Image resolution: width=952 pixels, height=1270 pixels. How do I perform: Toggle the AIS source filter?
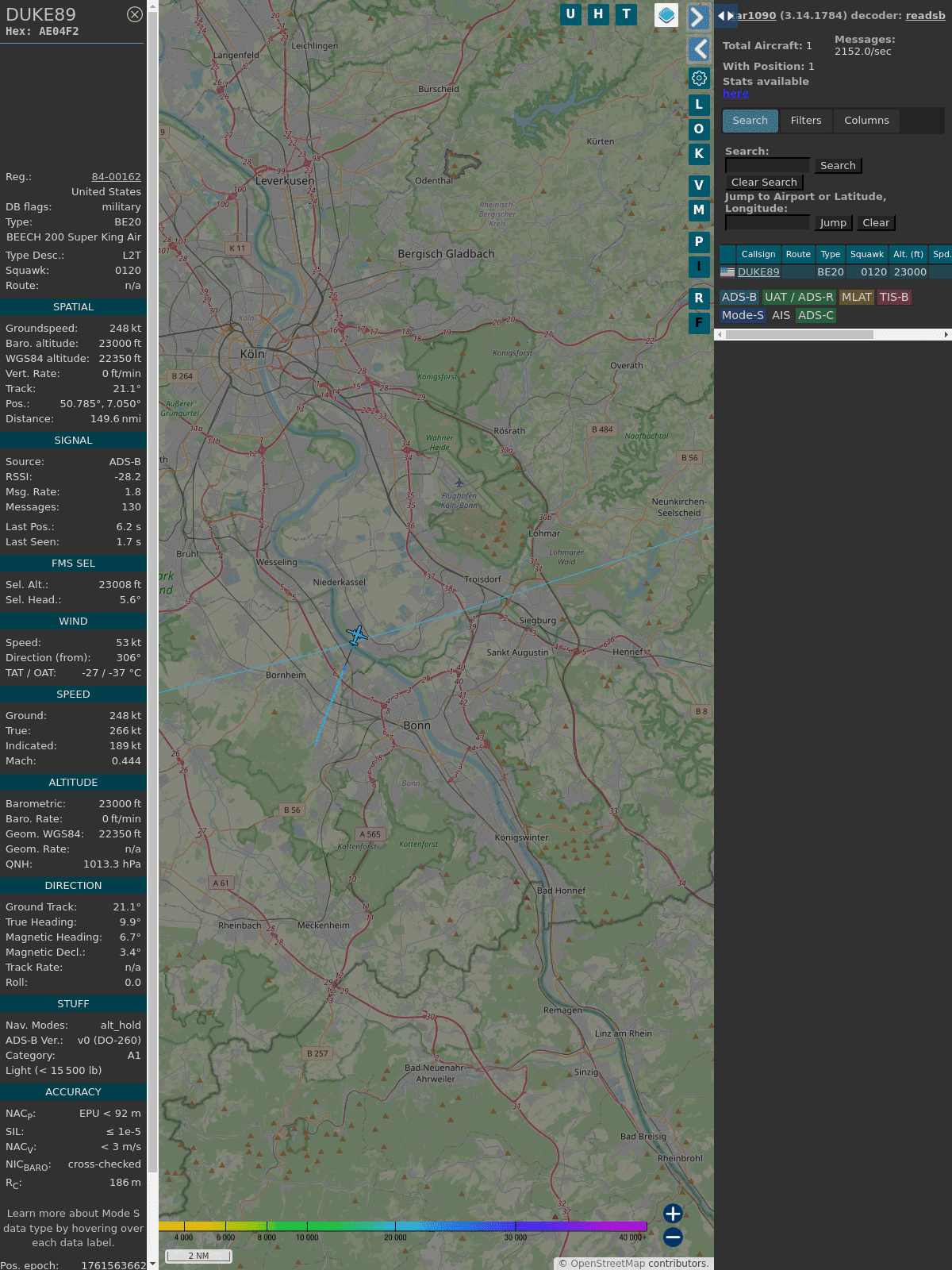click(x=781, y=315)
